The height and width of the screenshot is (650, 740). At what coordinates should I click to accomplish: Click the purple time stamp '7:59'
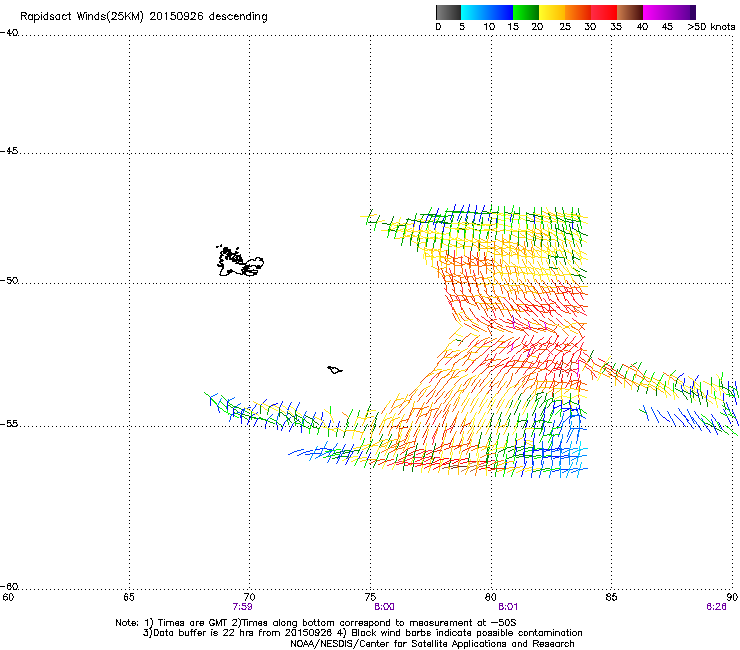point(243,607)
